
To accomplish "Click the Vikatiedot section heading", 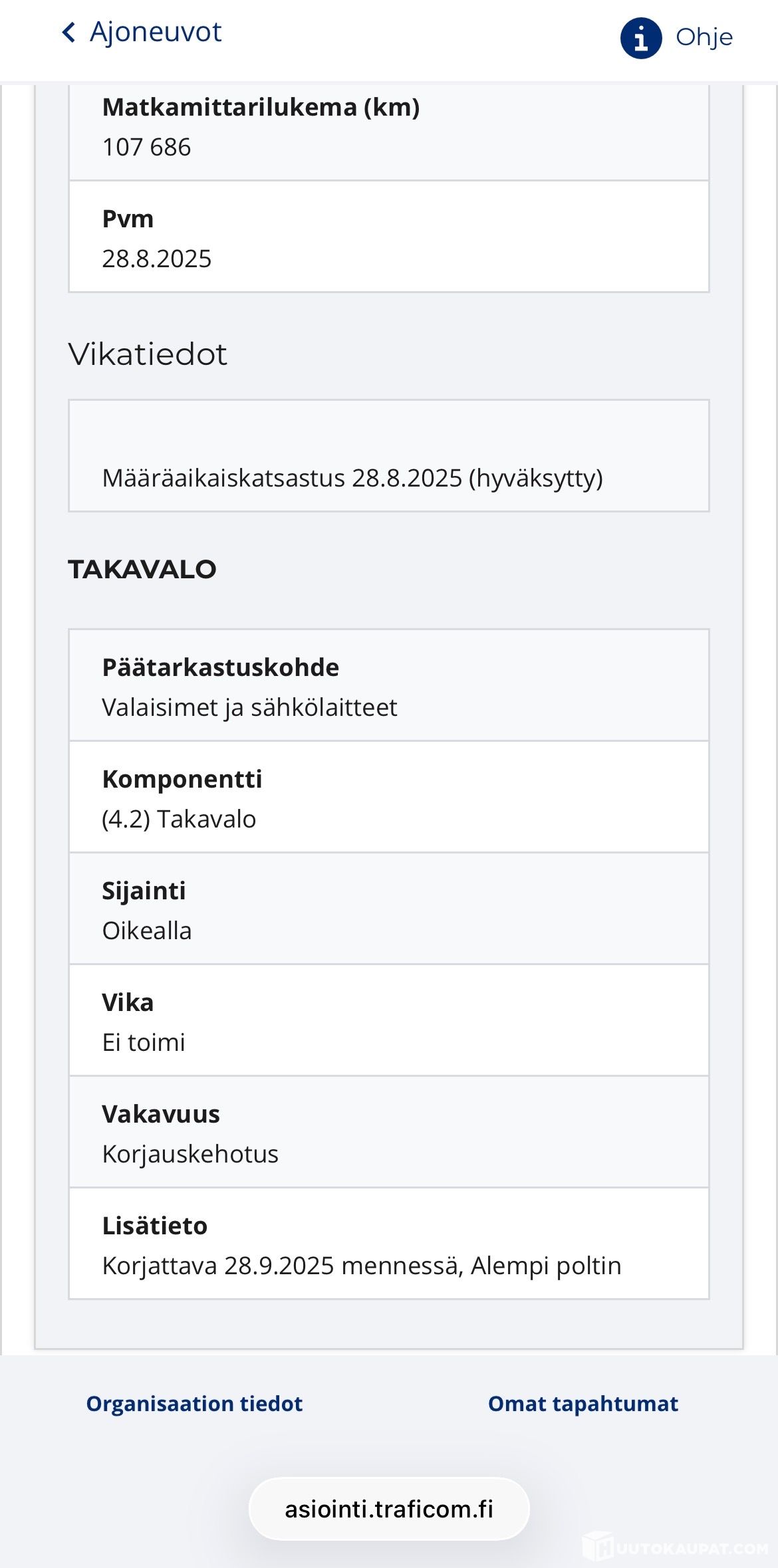I will pos(148,354).
